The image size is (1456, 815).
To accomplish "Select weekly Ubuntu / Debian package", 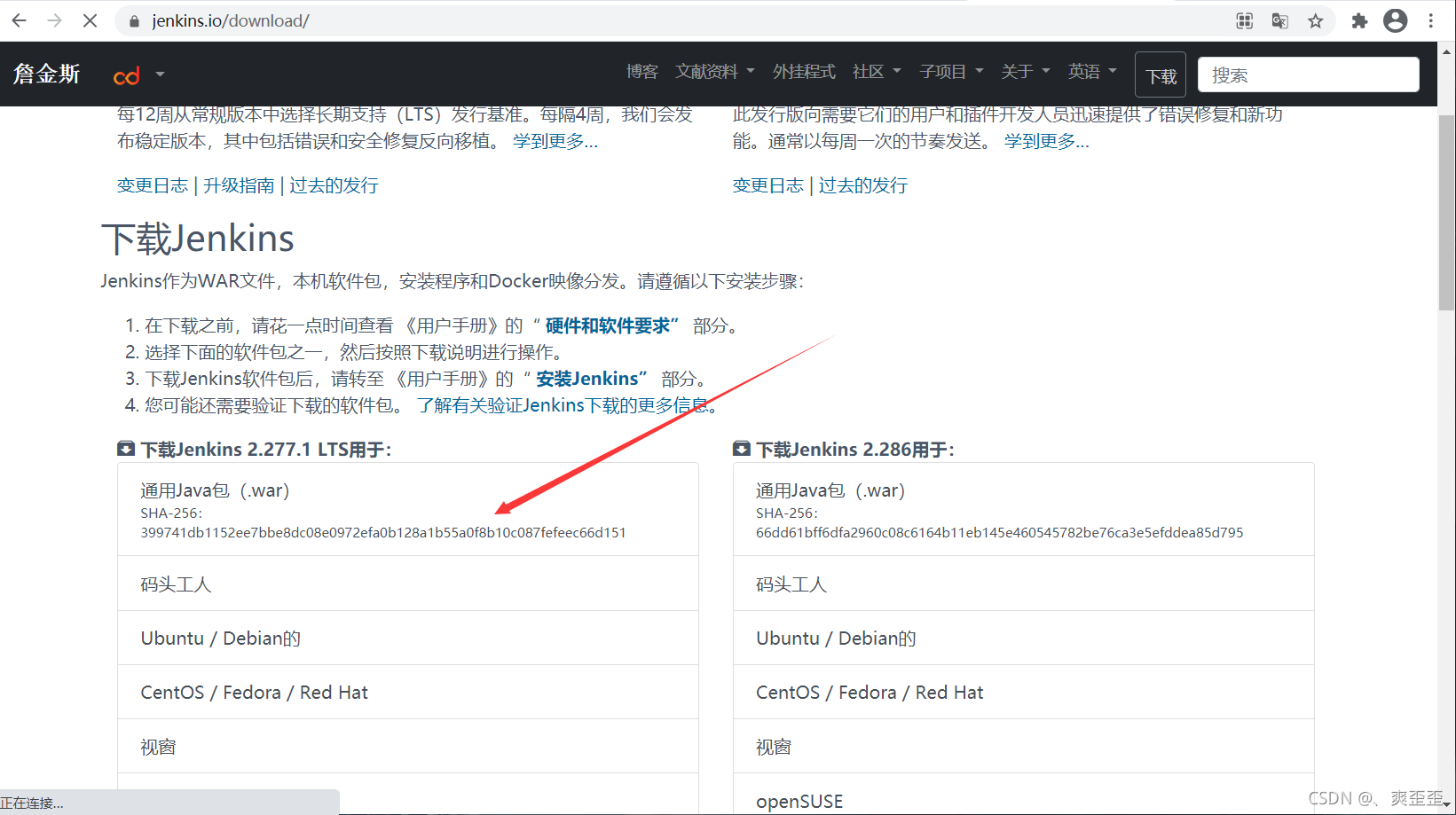I will [x=1024, y=638].
